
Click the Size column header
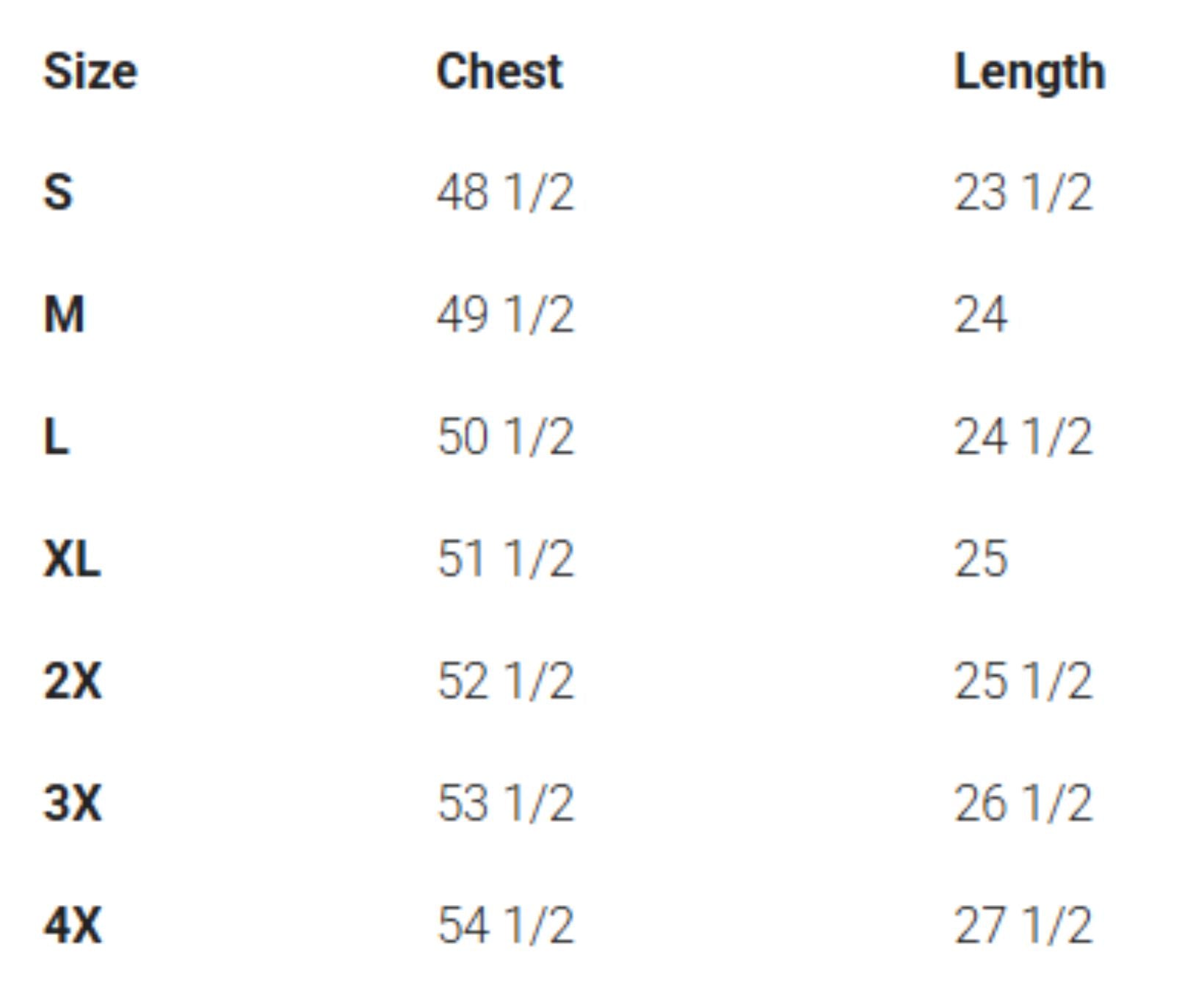coord(90,72)
